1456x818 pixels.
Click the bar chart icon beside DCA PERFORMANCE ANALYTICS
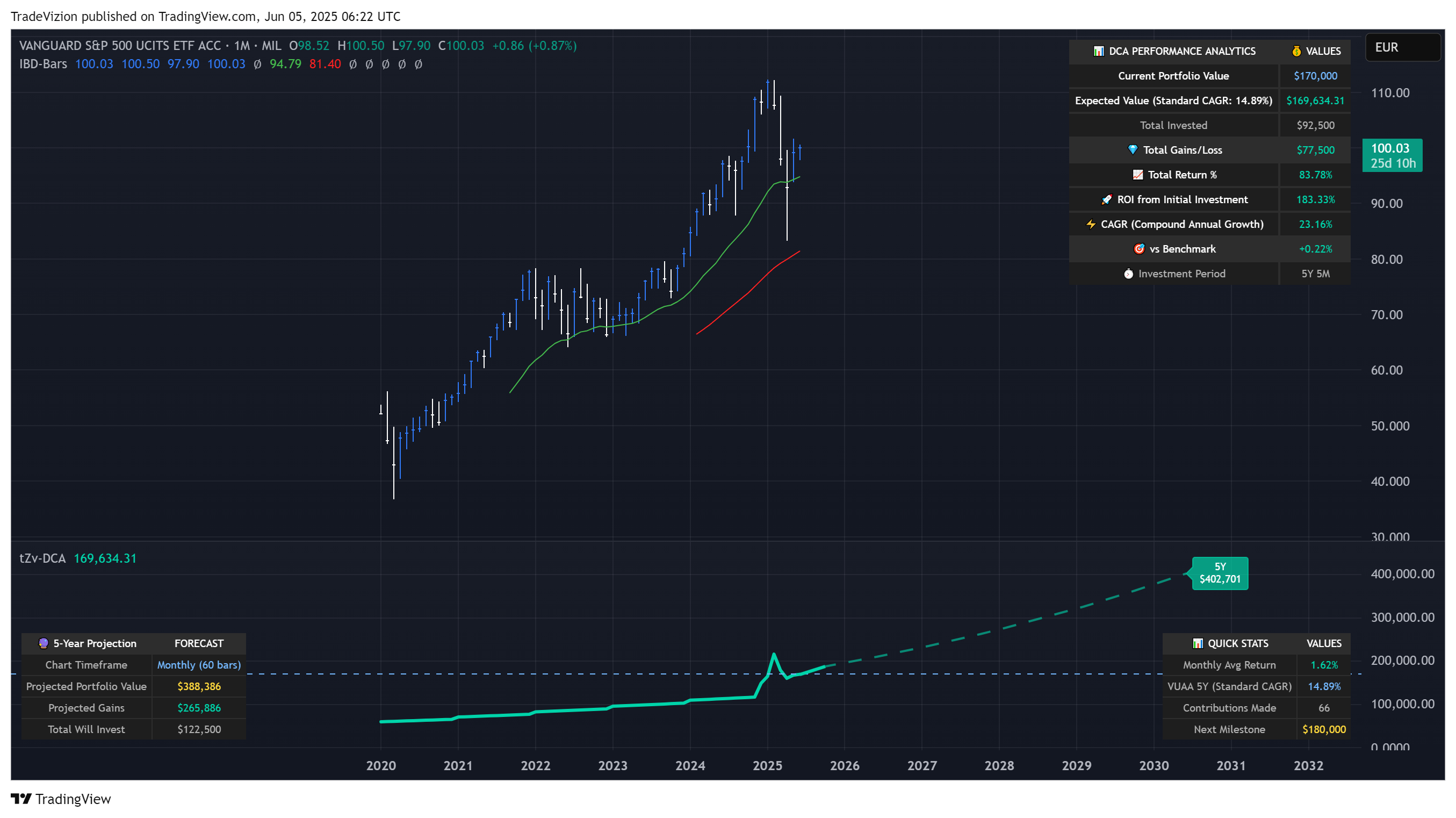pos(1098,52)
